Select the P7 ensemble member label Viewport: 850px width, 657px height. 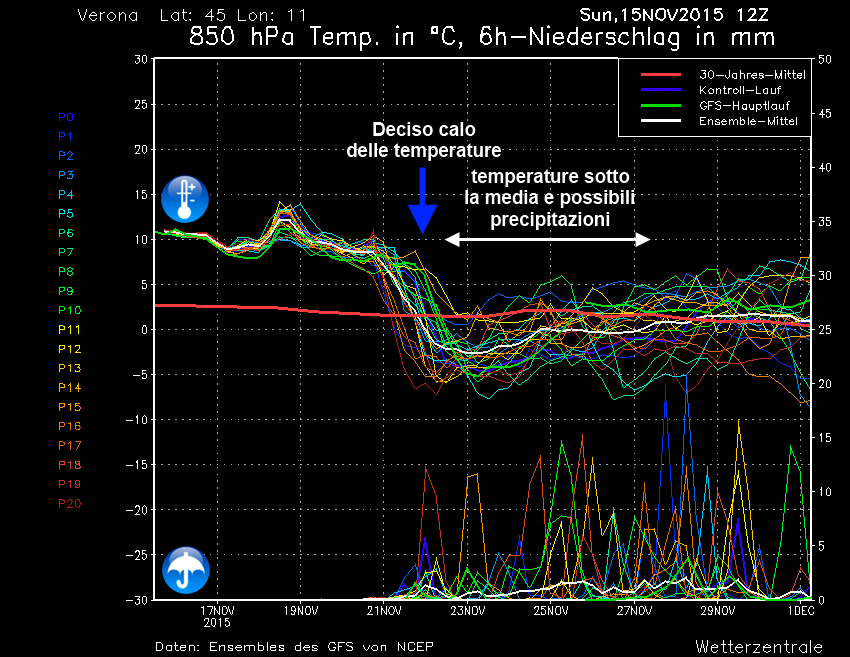[66, 252]
